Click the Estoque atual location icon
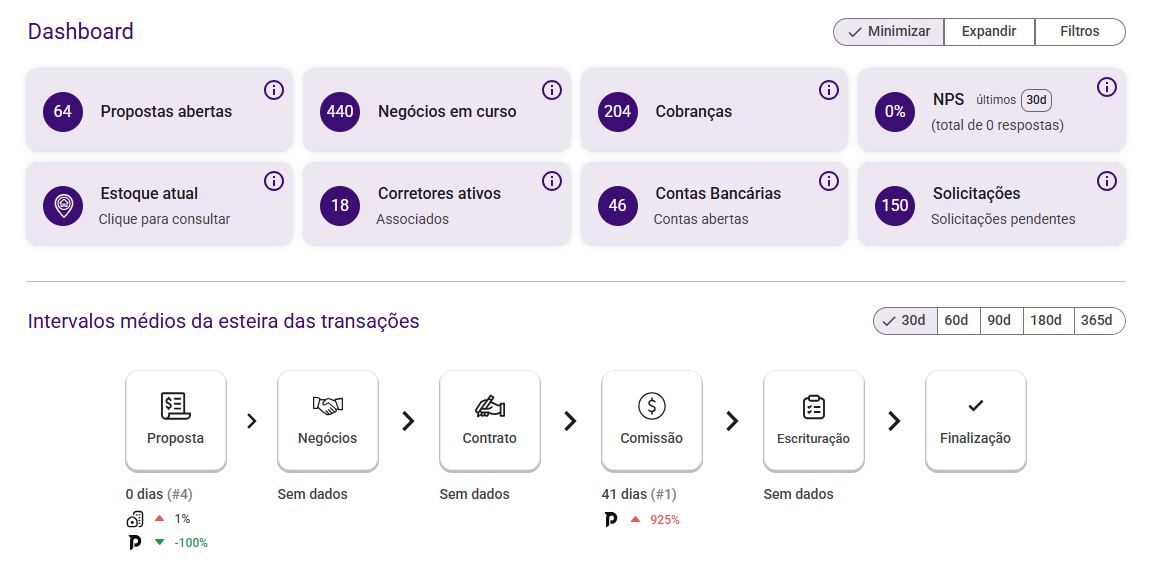The height and width of the screenshot is (577, 1171). (x=63, y=205)
